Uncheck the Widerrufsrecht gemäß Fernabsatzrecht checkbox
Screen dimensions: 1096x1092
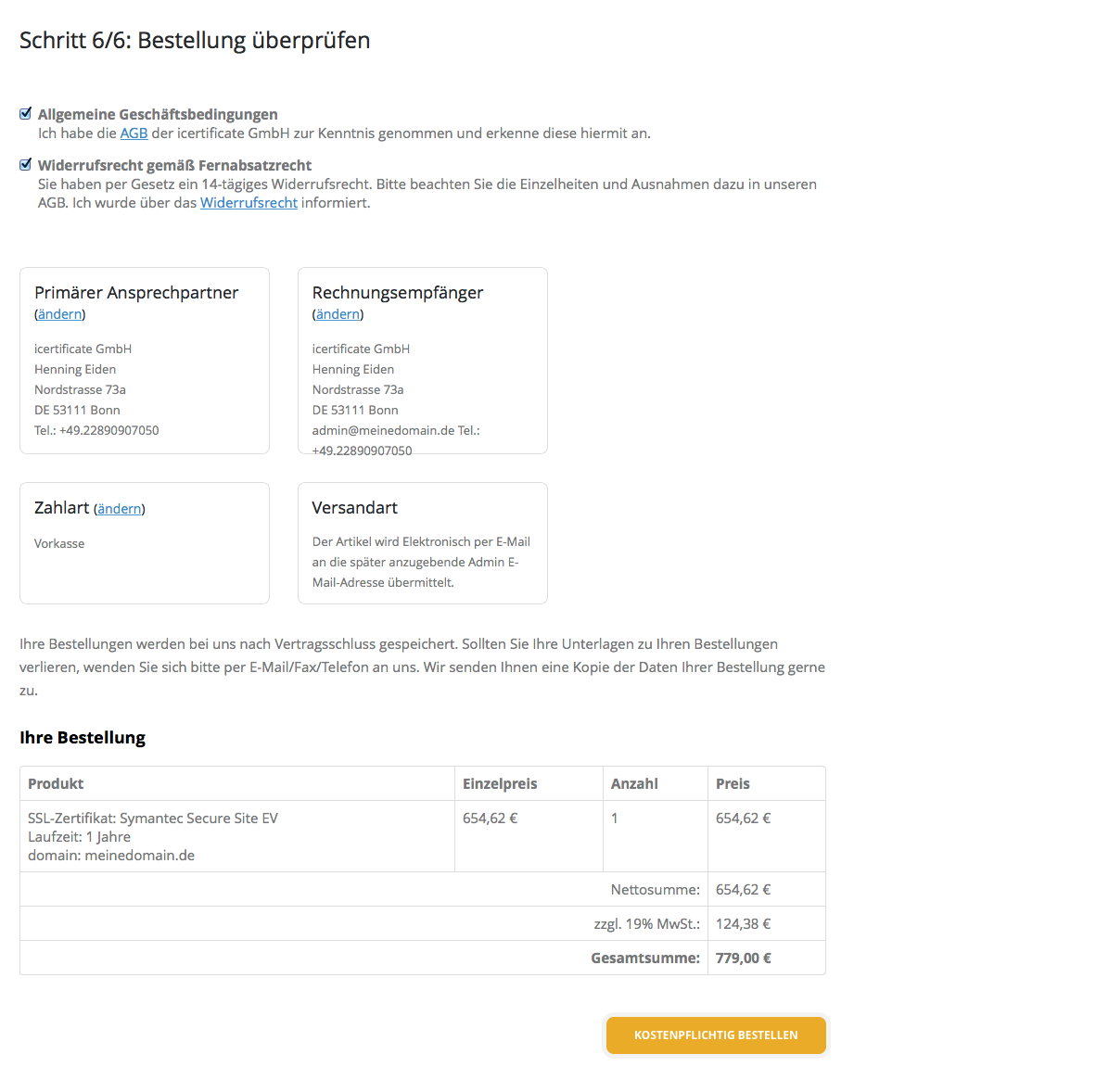tap(26, 165)
